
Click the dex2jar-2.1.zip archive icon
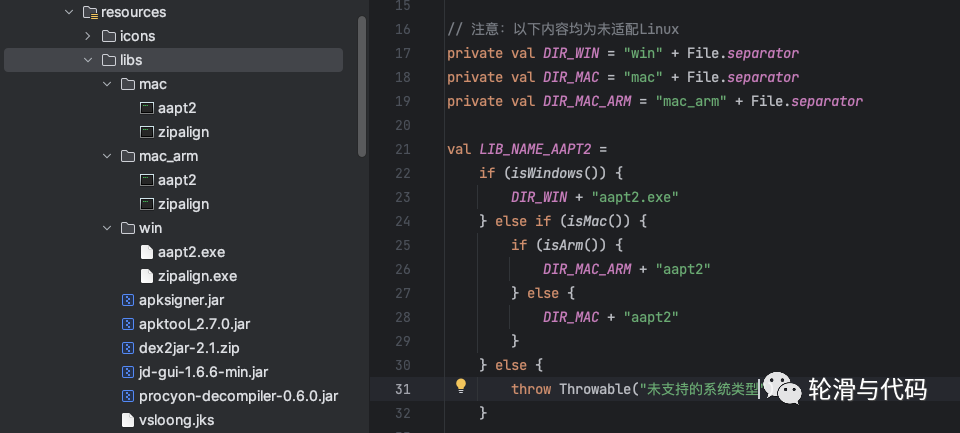127,348
